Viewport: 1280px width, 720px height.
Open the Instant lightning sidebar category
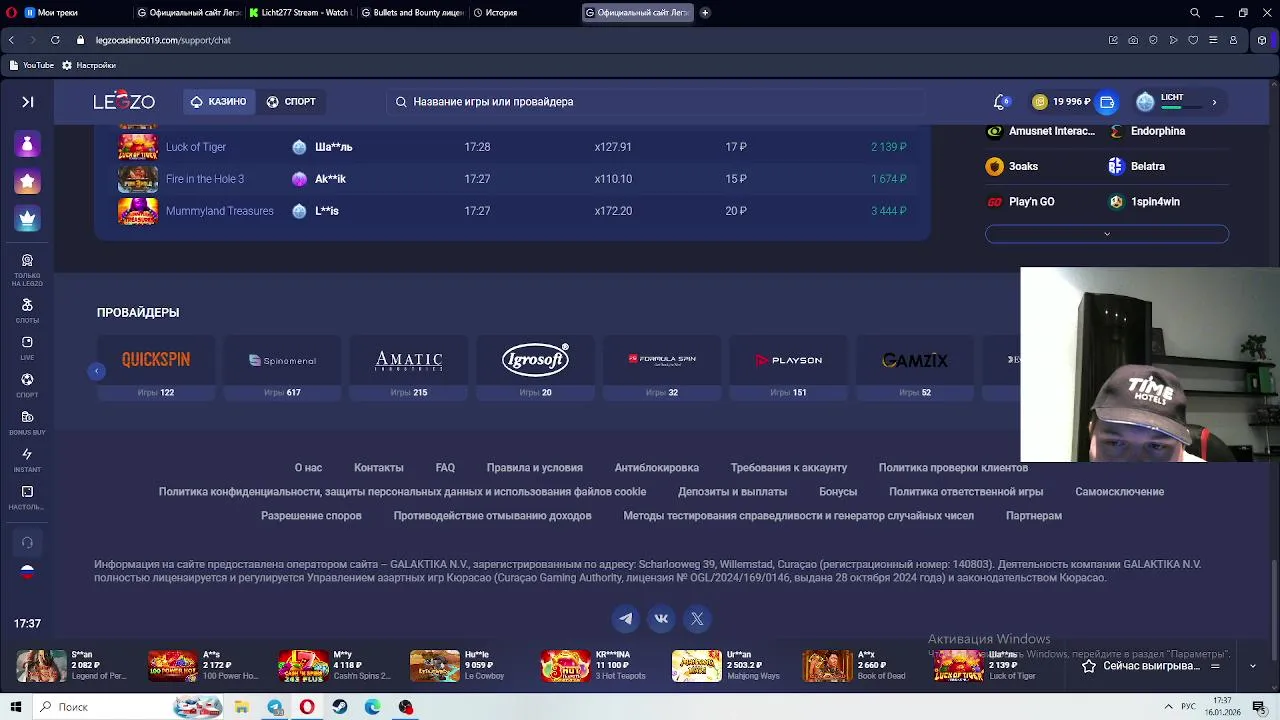point(27,460)
